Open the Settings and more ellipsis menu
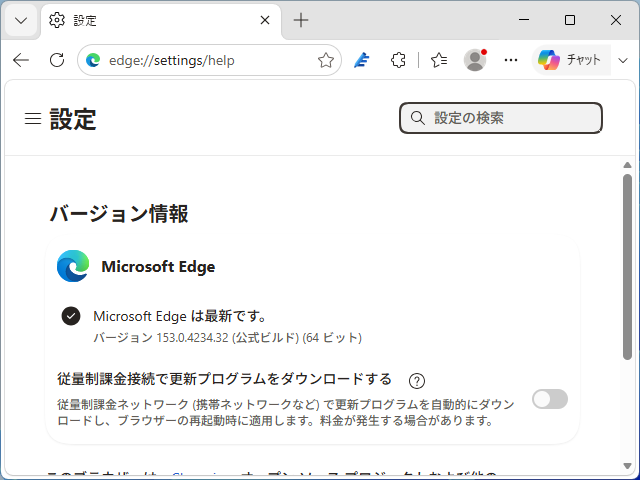 (511, 60)
